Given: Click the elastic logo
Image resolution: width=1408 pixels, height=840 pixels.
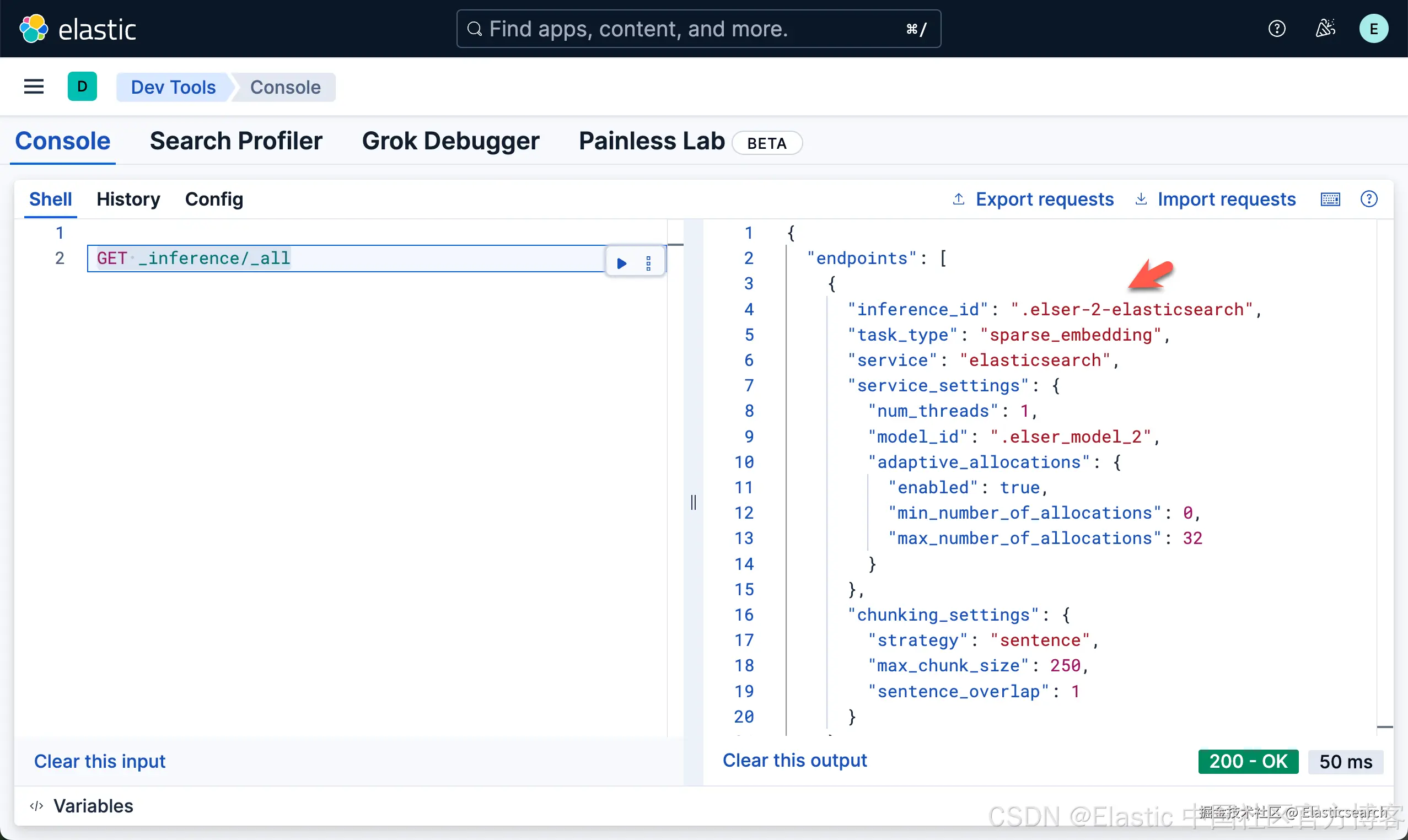Looking at the screenshot, I should click(78, 29).
